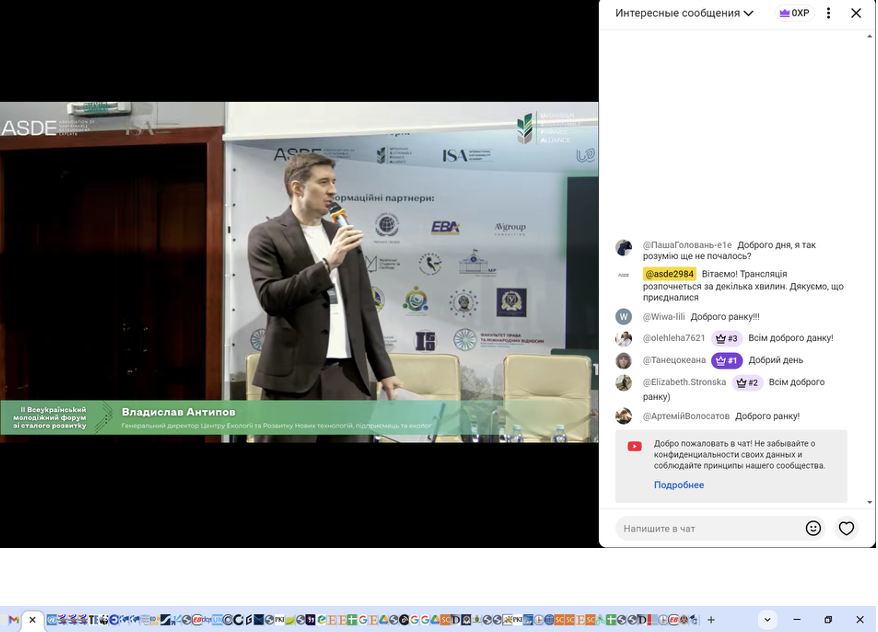Open a new browser tab with plus button
Screen dimensions: 878x632
pyautogui.click(x=711, y=620)
